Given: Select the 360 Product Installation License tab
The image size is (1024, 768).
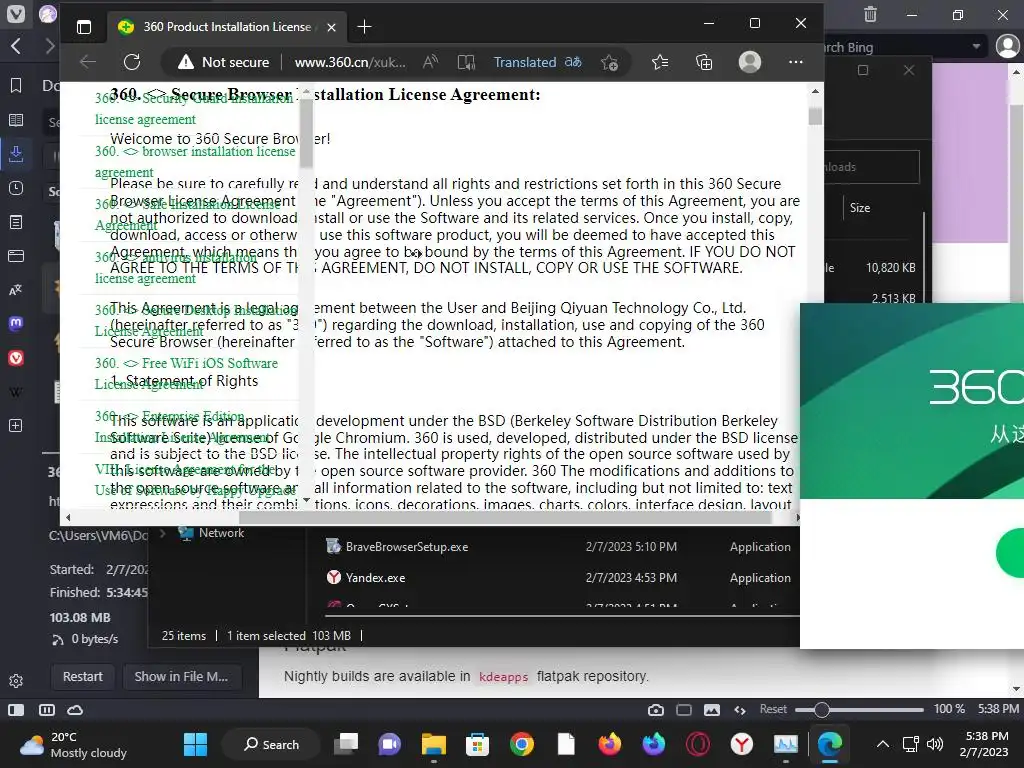Looking at the screenshot, I should [225, 27].
